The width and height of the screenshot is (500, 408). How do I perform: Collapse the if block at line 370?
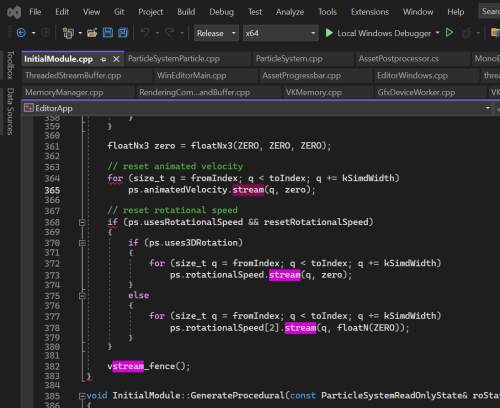pyautogui.click(x=82, y=243)
